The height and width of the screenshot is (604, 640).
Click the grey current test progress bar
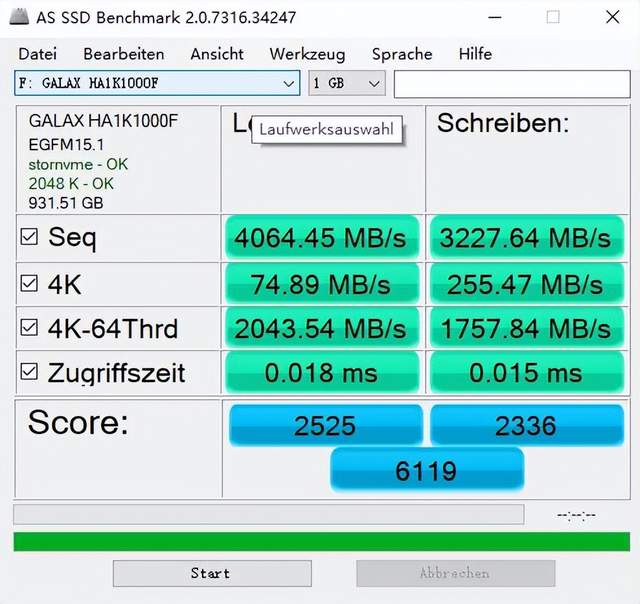pyautogui.click(x=269, y=514)
